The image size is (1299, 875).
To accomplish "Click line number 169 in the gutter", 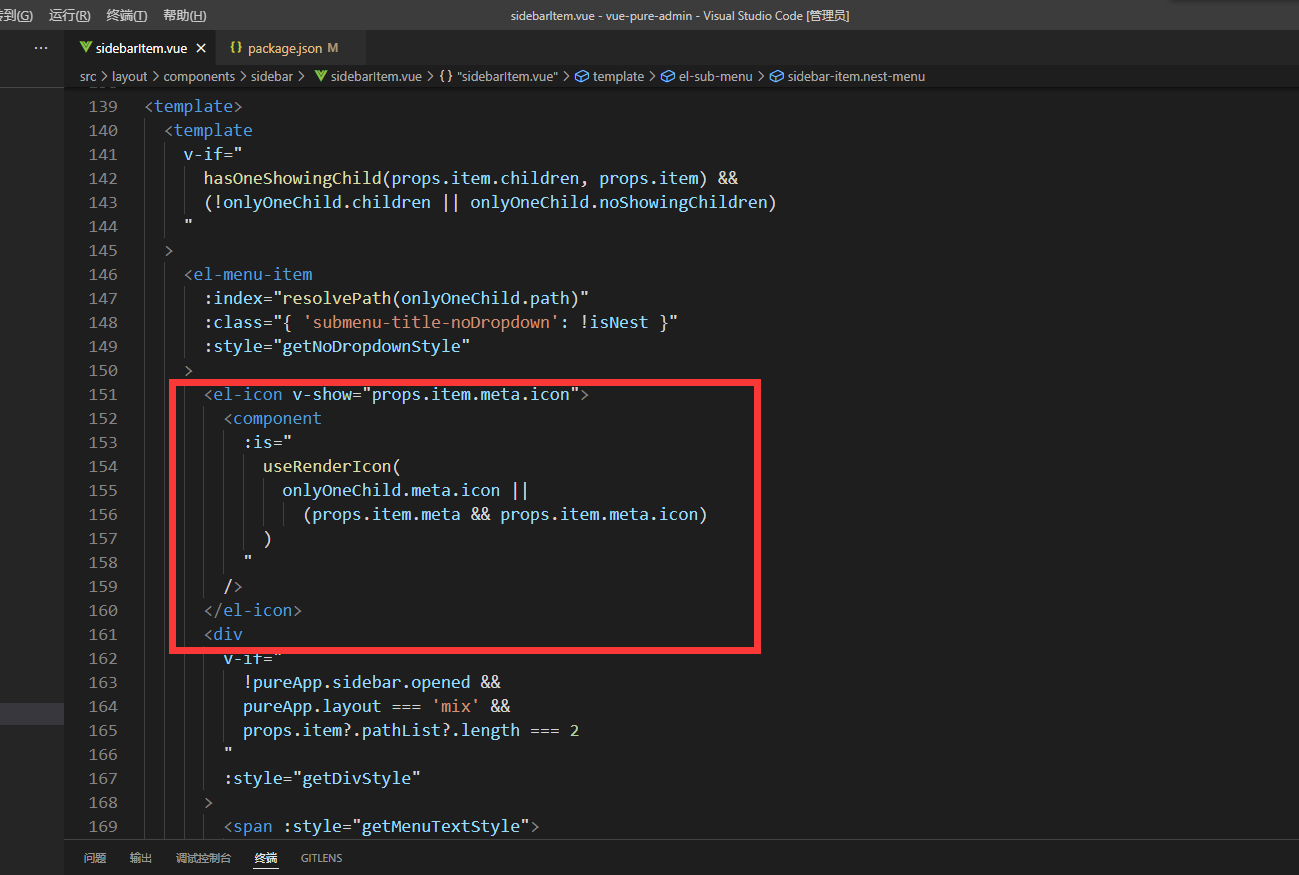I will click(103, 826).
